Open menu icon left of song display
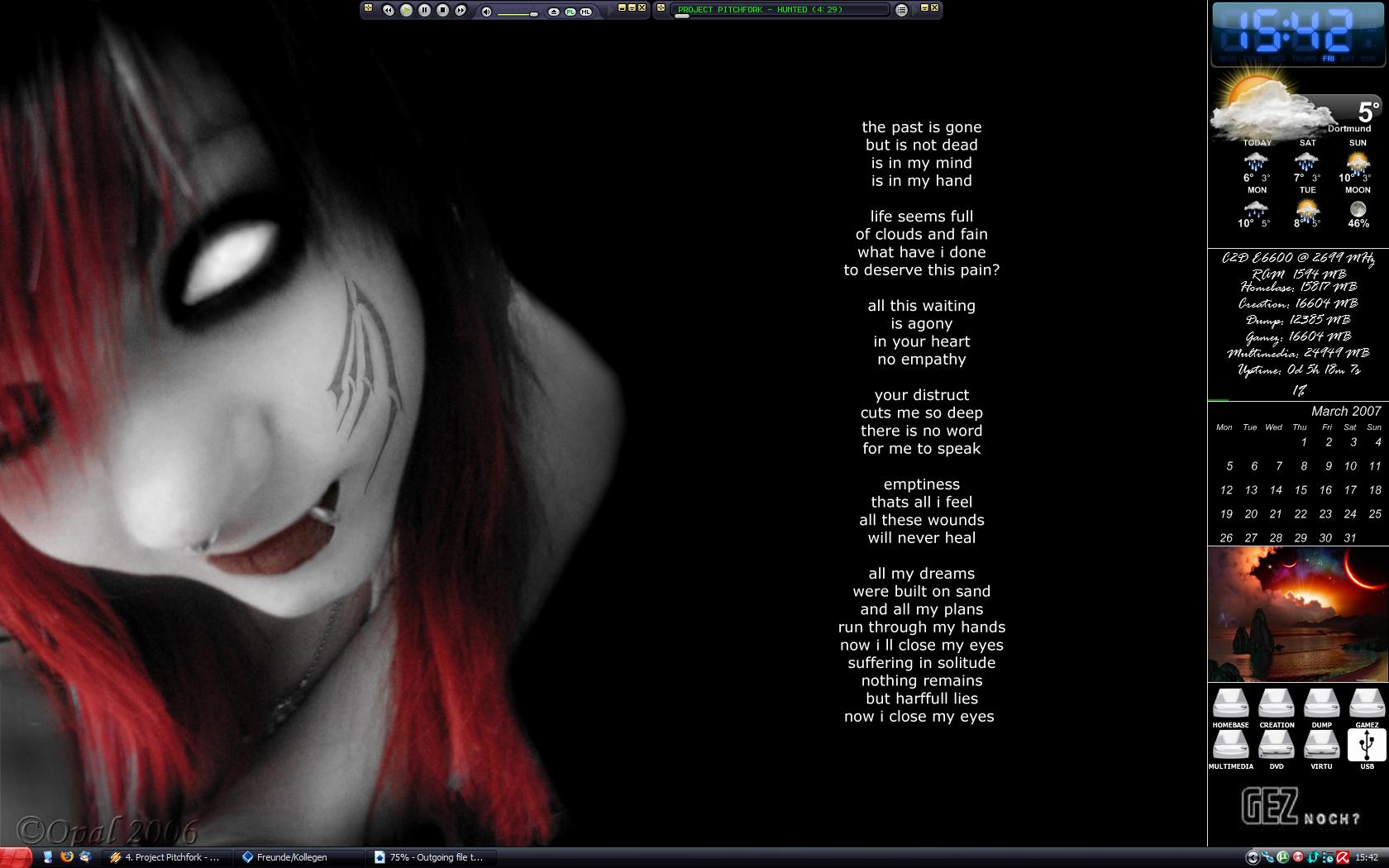1389x868 pixels. pyautogui.click(x=661, y=7)
